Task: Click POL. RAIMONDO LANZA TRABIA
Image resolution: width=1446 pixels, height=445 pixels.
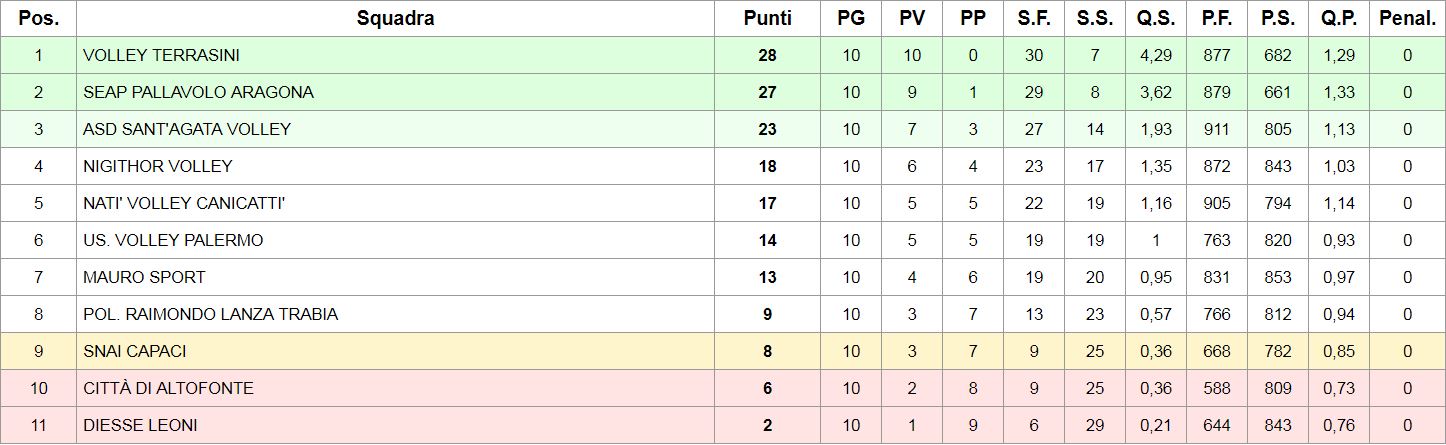Action: (210, 314)
